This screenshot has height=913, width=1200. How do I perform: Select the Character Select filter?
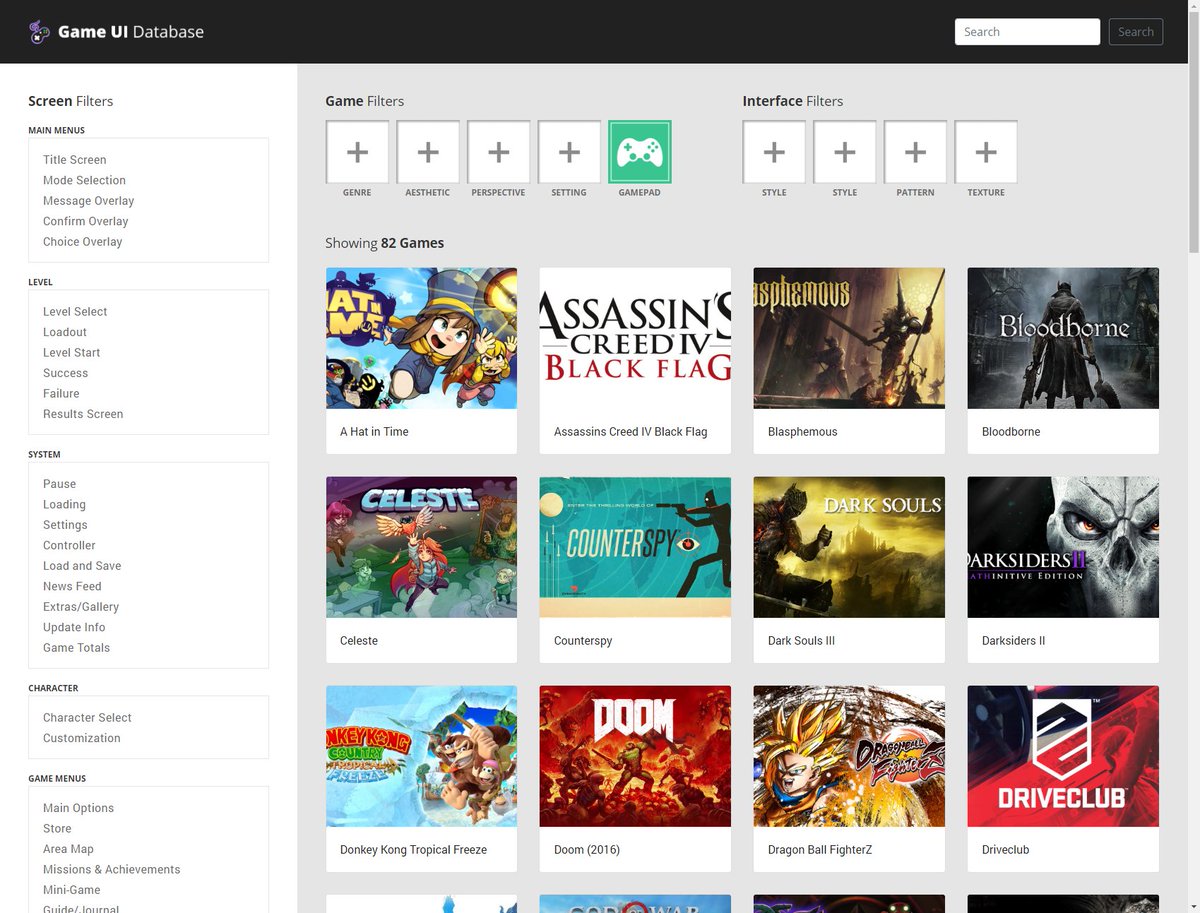tap(87, 718)
